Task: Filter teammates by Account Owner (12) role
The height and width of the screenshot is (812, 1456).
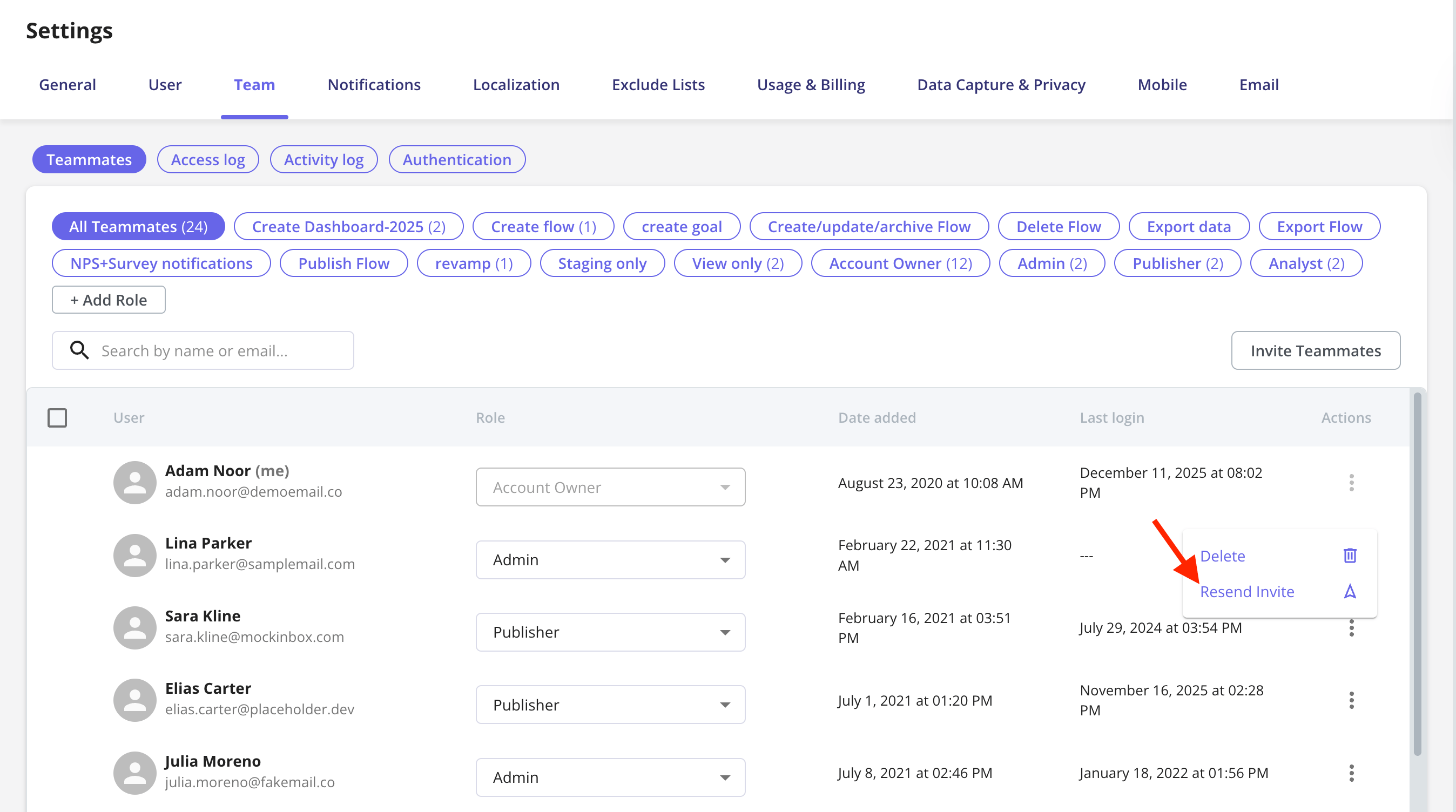Action: click(900, 263)
